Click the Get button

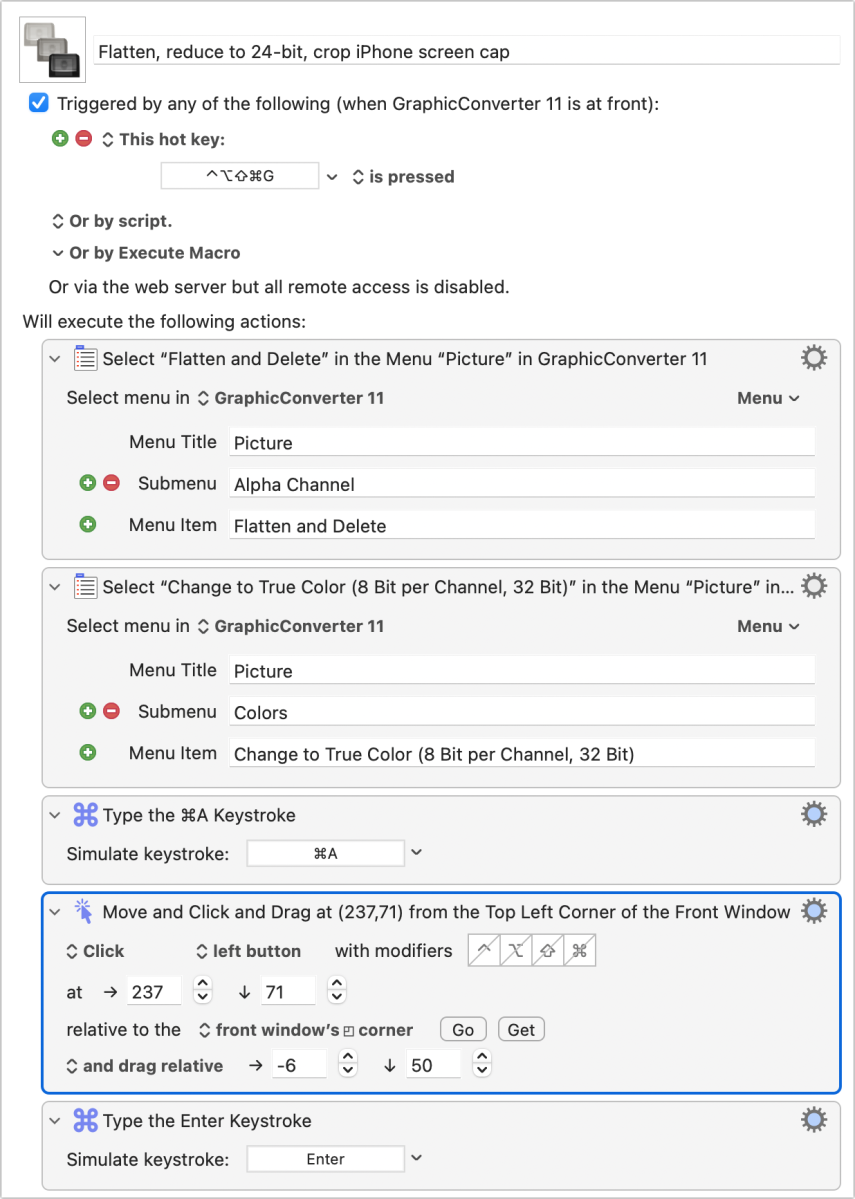(521, 1029)
